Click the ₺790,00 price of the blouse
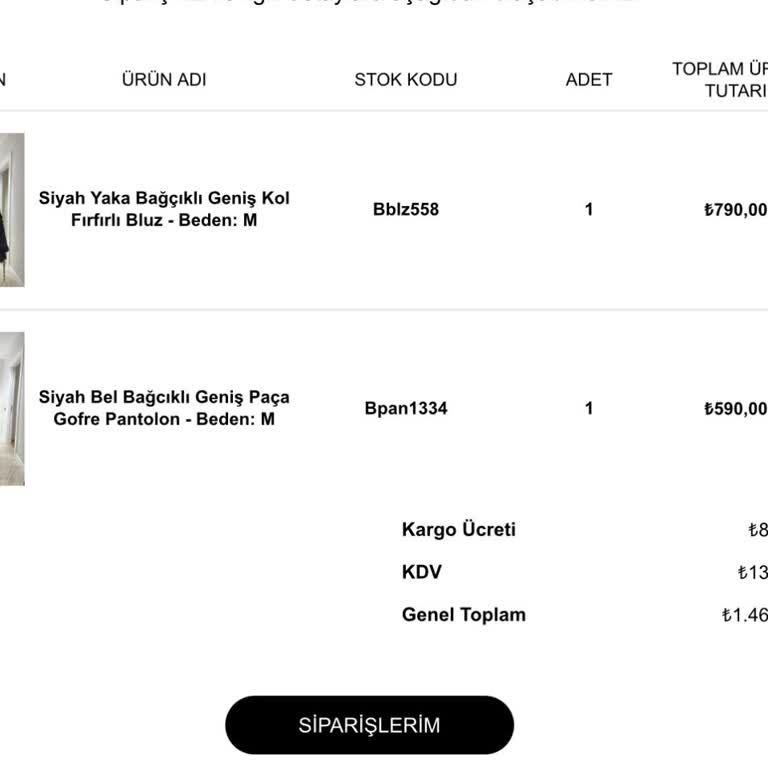Screen dimensions: 768x768 [x=736, y=210]
